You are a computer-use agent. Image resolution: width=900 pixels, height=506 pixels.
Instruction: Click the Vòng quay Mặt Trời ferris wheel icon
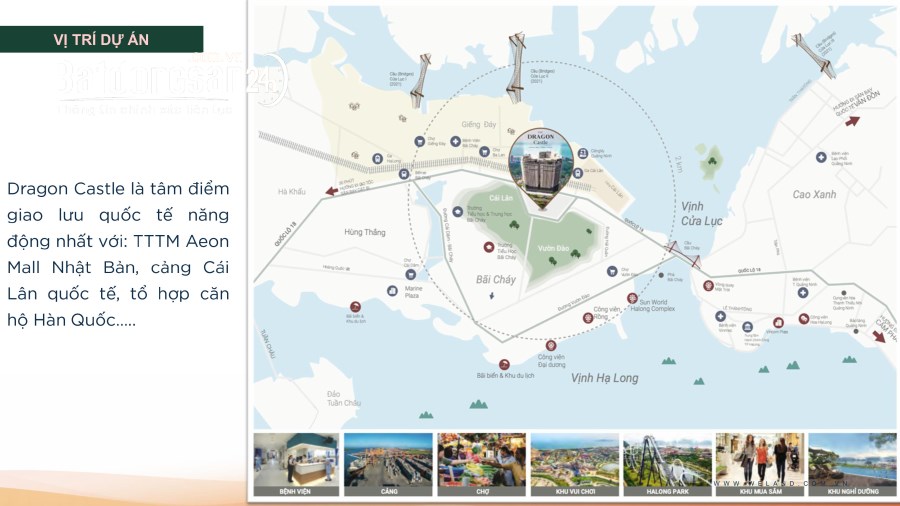click(708, 286)
